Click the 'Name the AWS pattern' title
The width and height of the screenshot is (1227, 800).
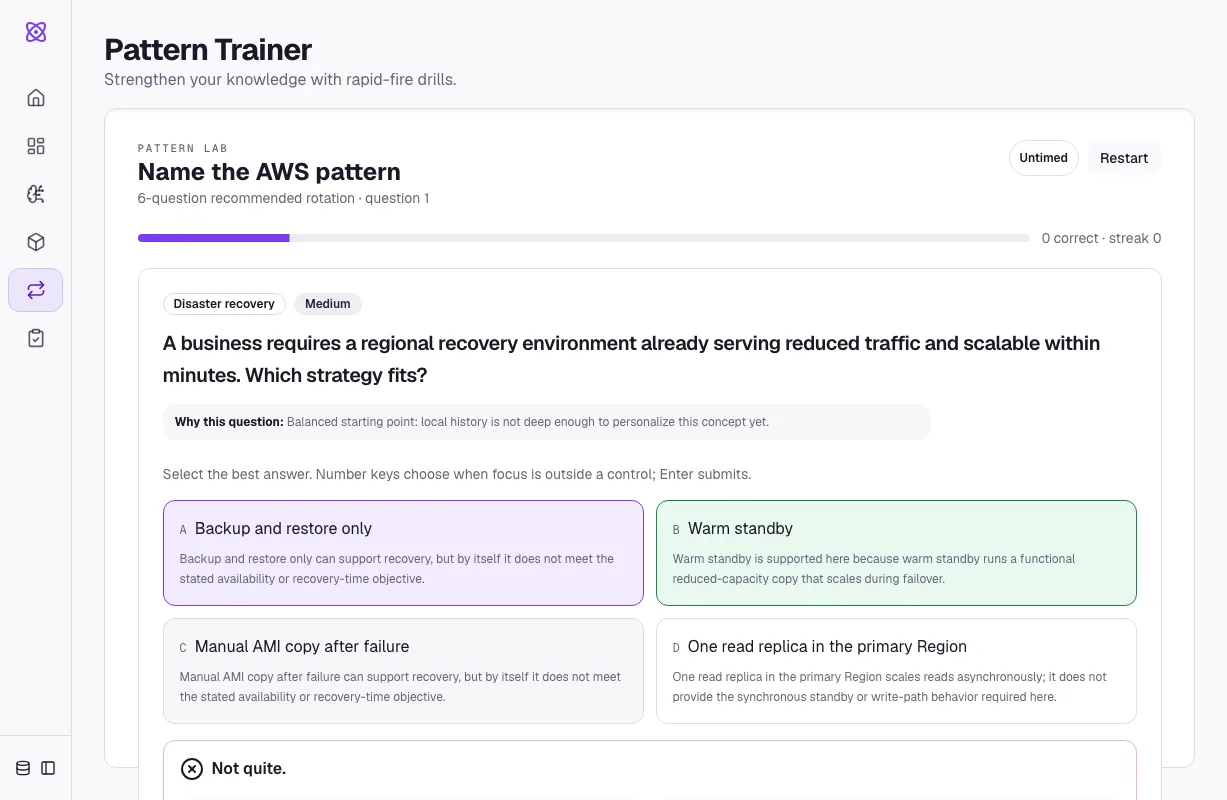[x=269, y=172]
